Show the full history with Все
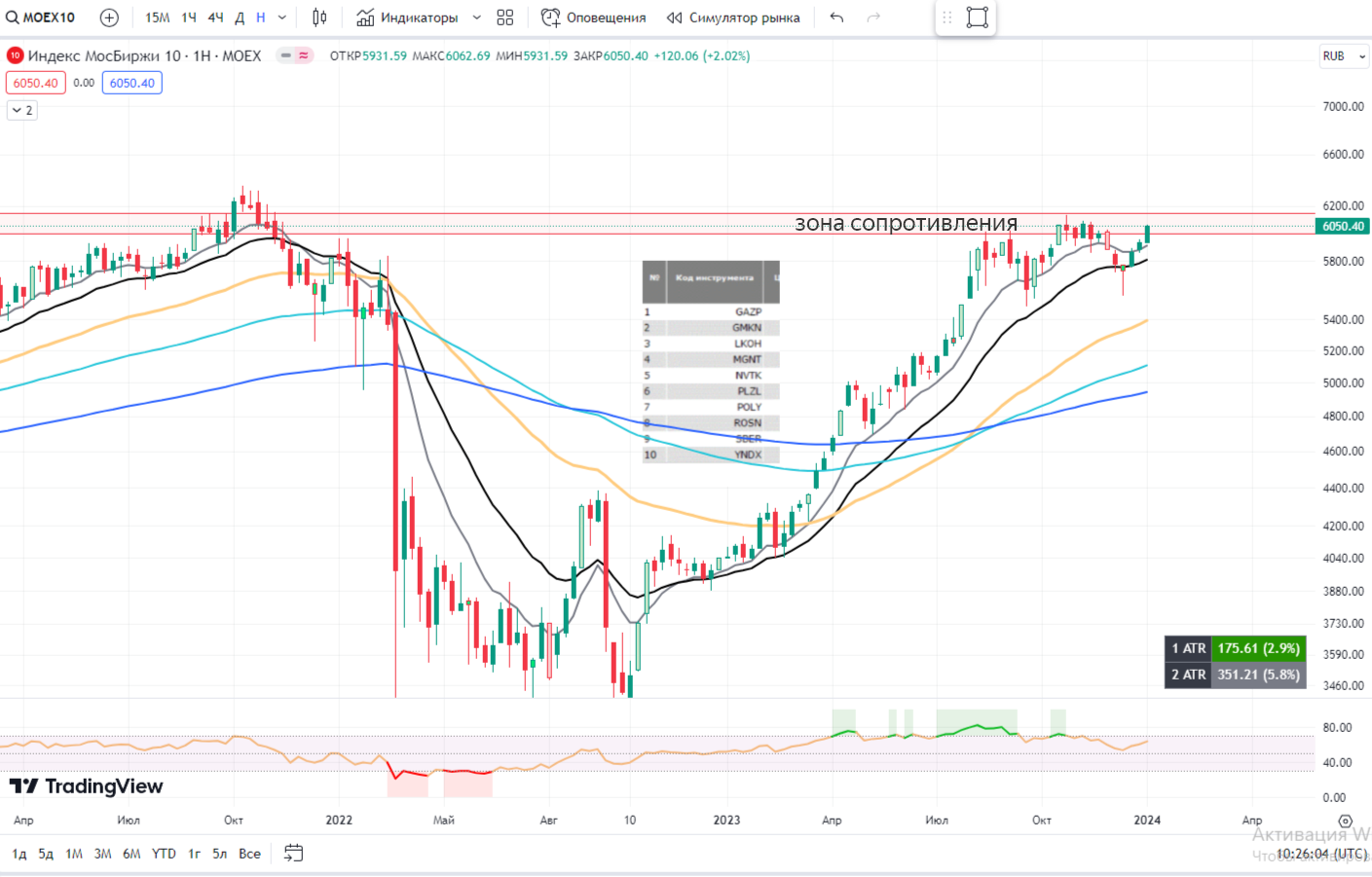1372x877 pixels. click(250, 854)
